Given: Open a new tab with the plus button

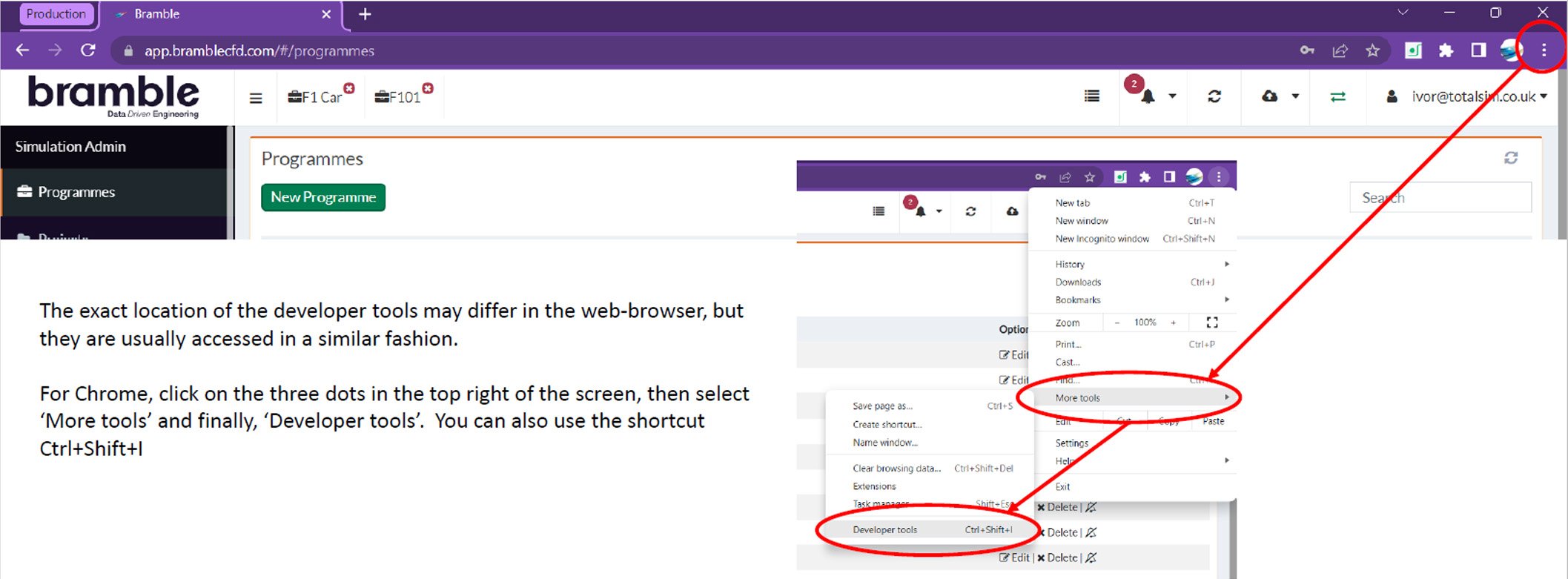Looking at the screenshot, I should click(365, 14).
